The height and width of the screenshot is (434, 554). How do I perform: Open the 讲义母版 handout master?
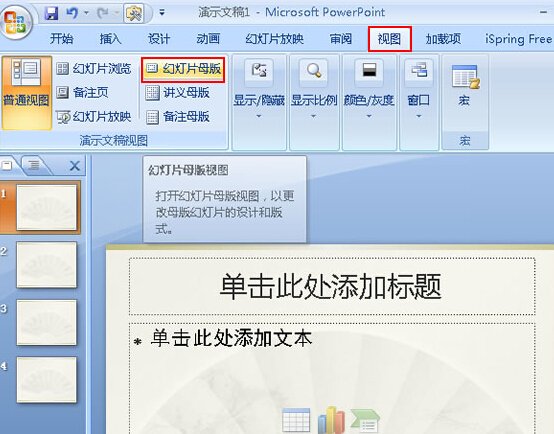pos(178,93)
